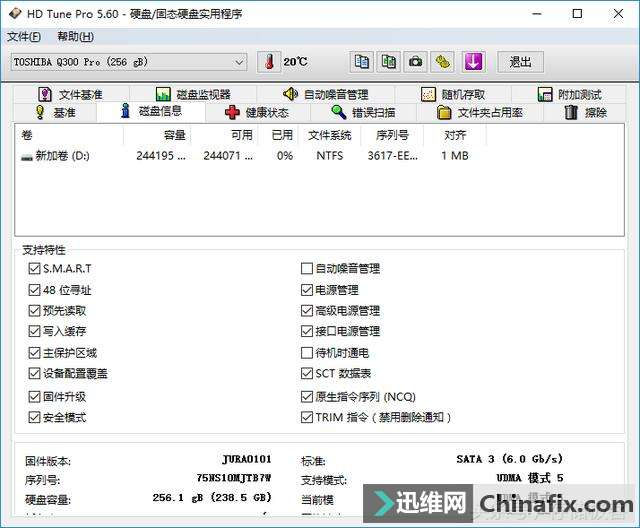Open the TOSHIBA Q300 Pro drive dropdown

129,62
